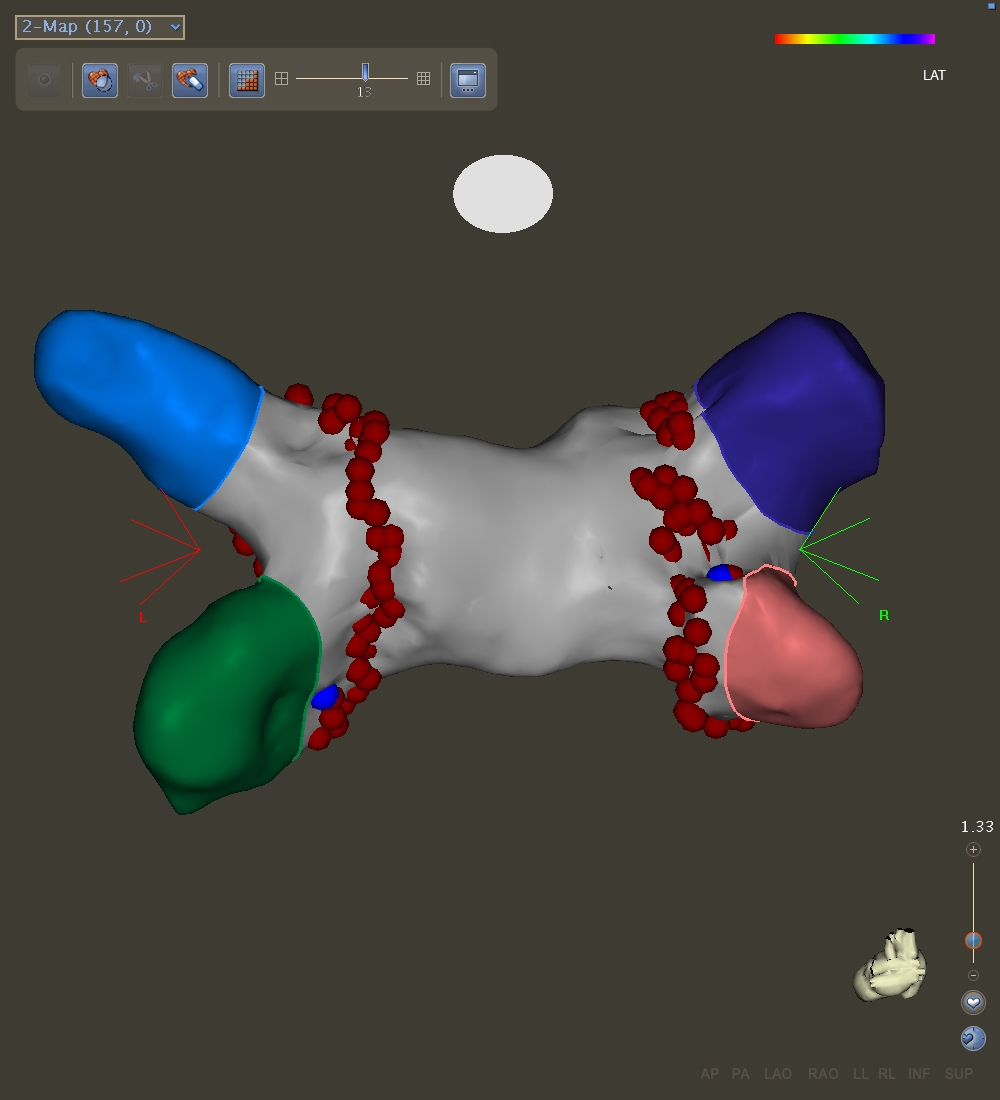Viewport: 1000px width, 1100px height.
Task: Switch to the PA view
Action: (x=740, y=1074)
